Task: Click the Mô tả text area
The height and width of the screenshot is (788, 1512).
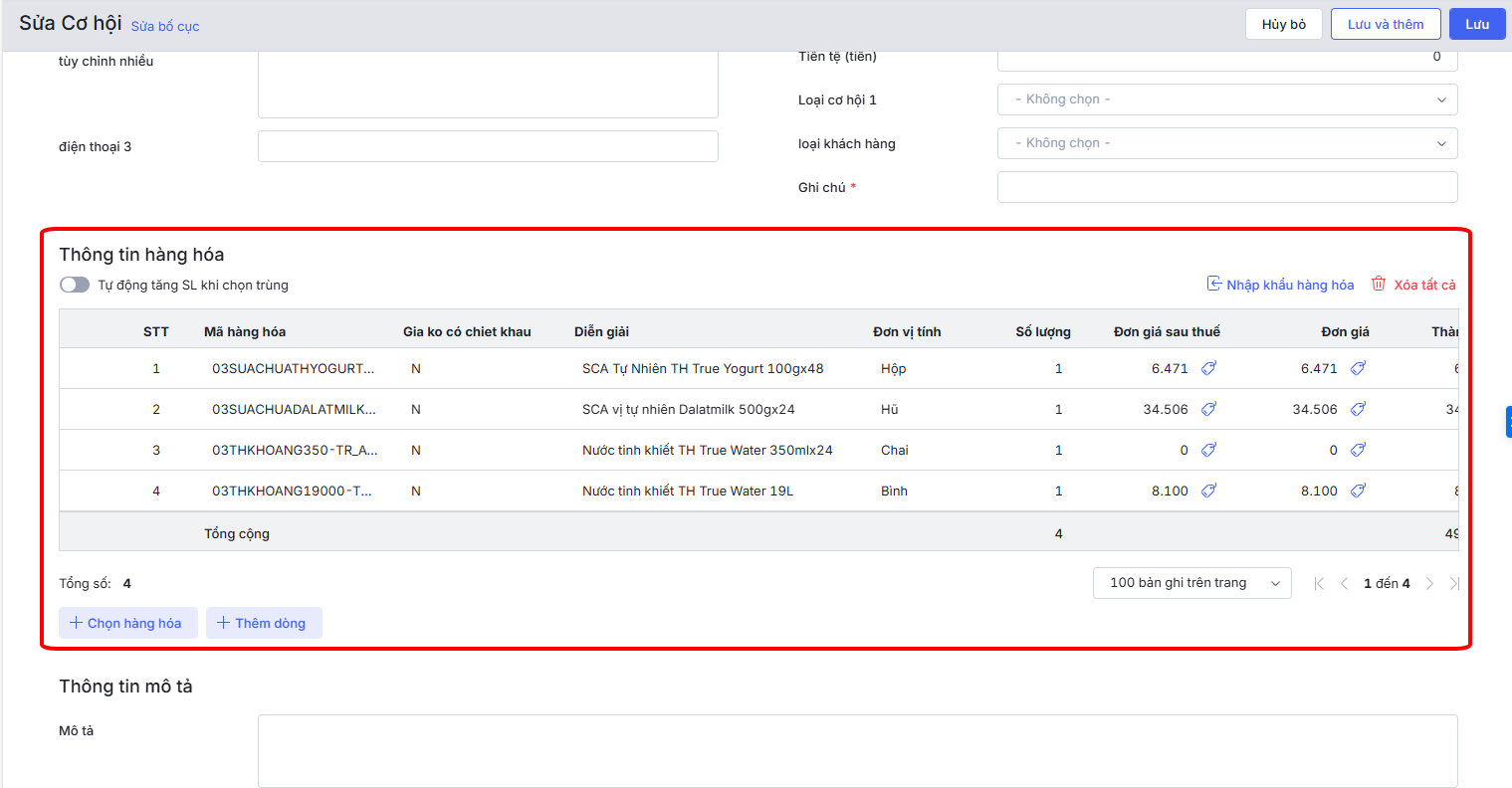Action: click(x=856, y=750)
